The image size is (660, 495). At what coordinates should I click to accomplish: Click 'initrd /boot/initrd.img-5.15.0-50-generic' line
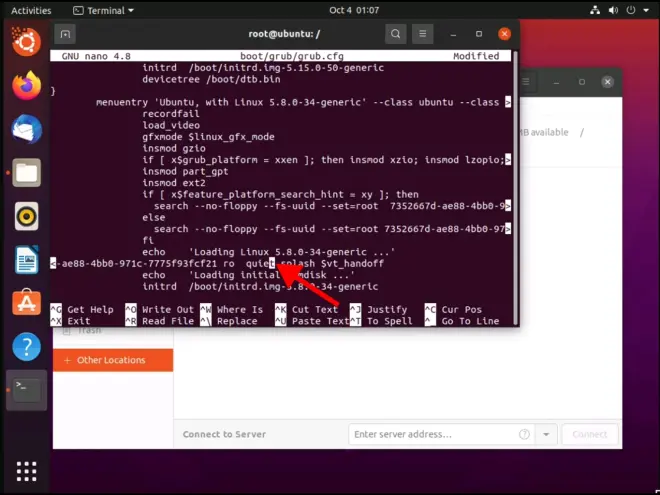click(263, 68)
